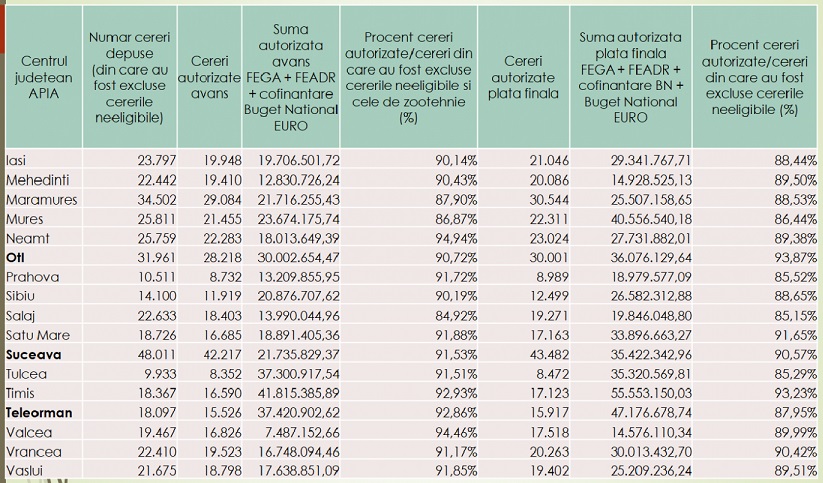
Task: Click the value 48.011 in Suceava row
Action: (156, 355)
